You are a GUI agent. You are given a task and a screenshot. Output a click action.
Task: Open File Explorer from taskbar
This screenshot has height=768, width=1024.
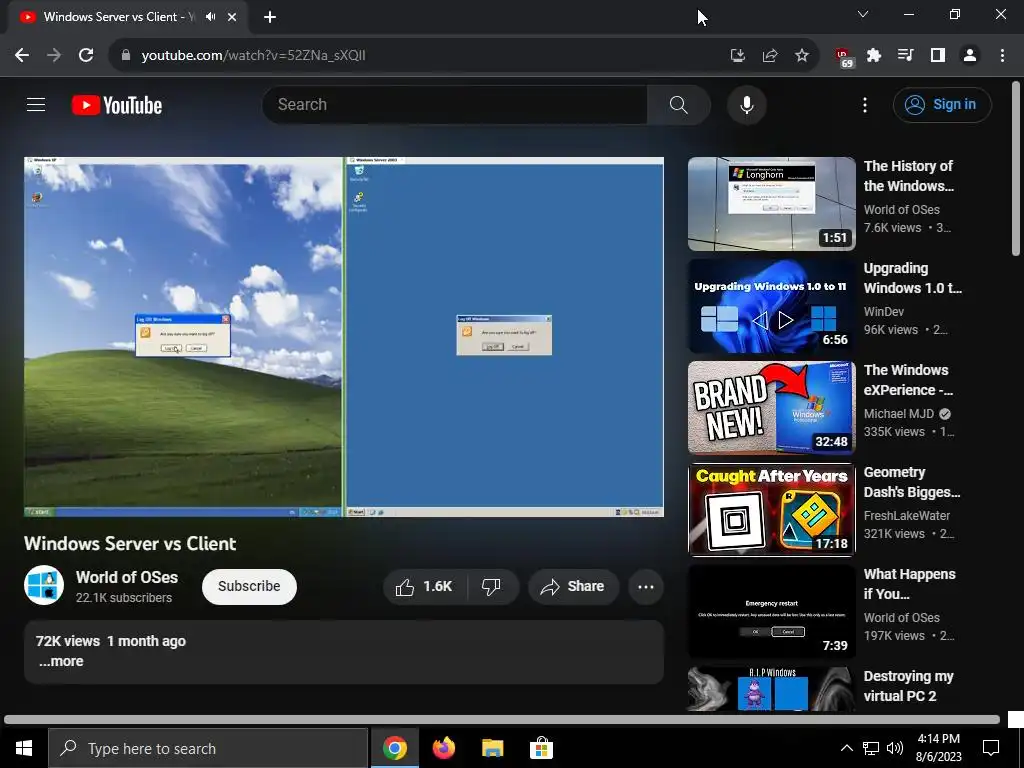(492, 748)
